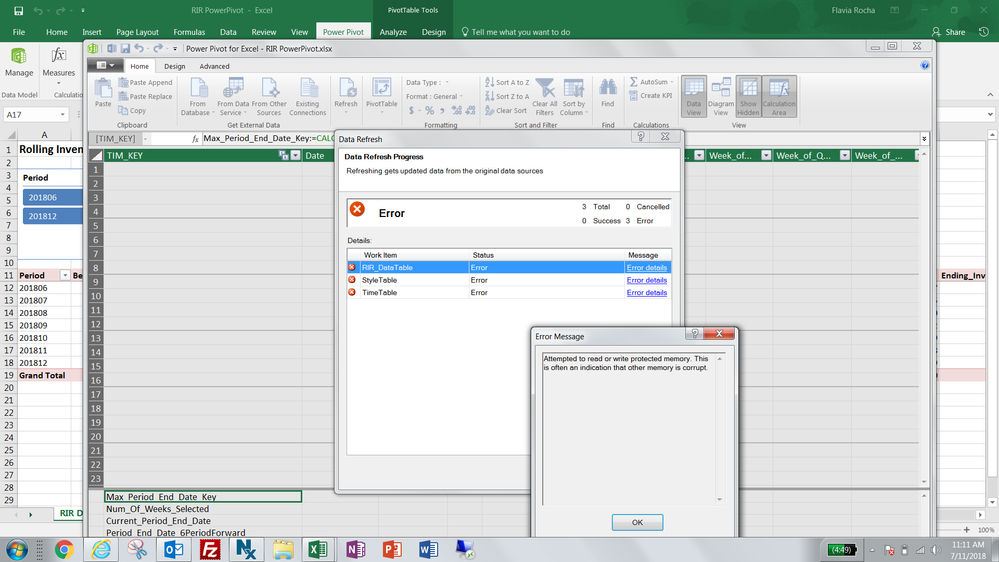
Task: Open Existing Connections icon
Action: click(308, 97)
